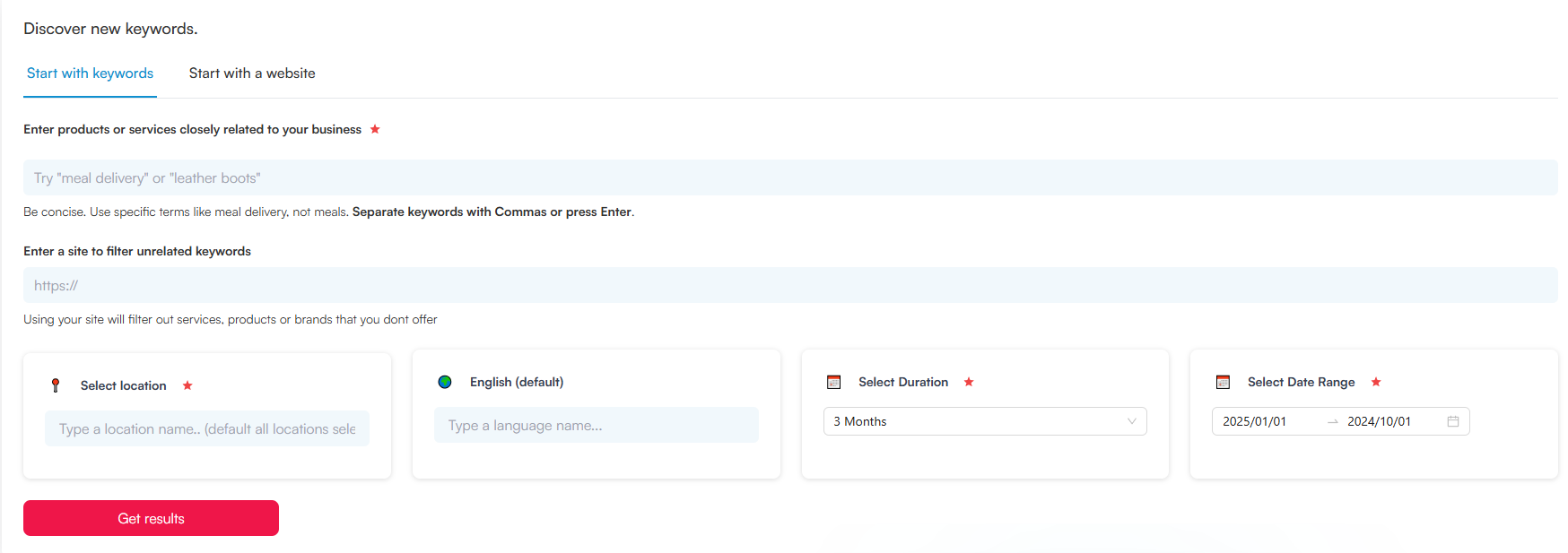Open date picker via calendar icon
Viewport: 1568px width, 553px height.
pyautogui.click(x=1453, y=421)
